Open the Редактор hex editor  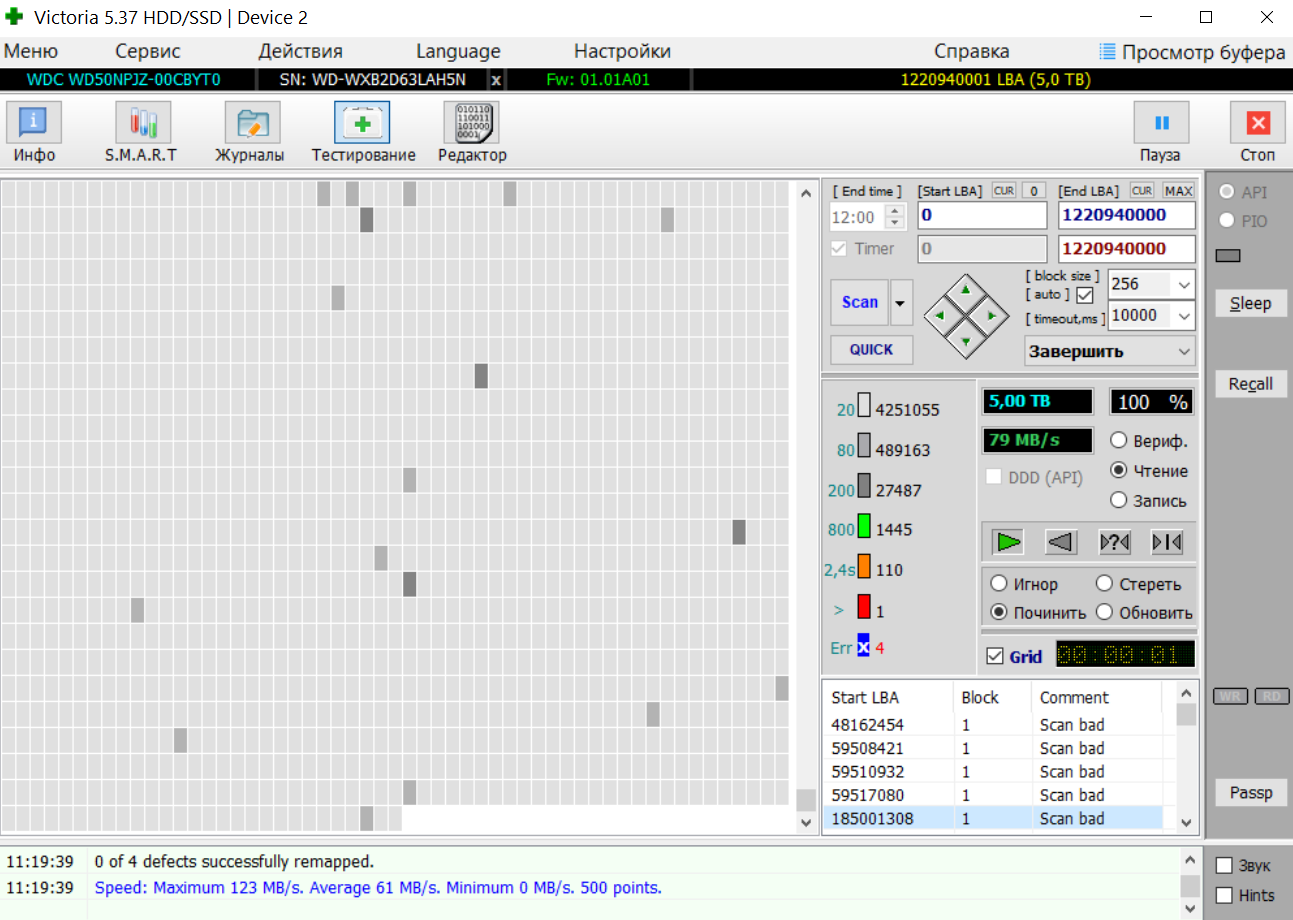(472, 132)
